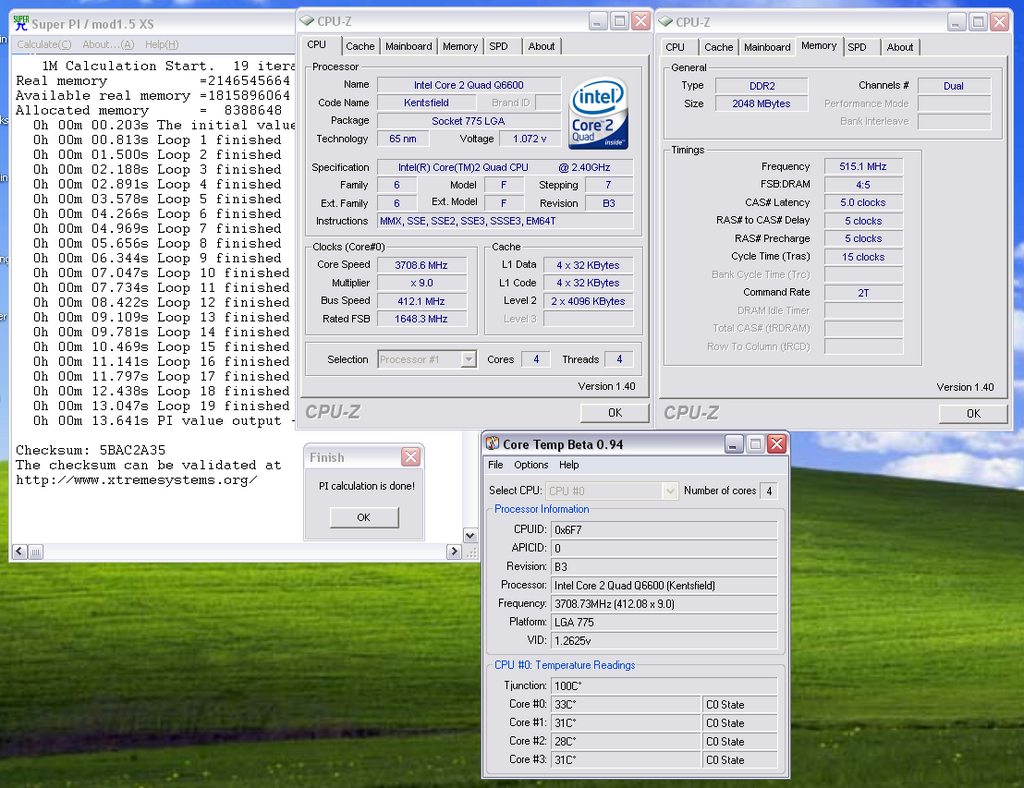Switch to Mainboard tab in right CPU-Z

pyautogui.click(x=767, y=47)
